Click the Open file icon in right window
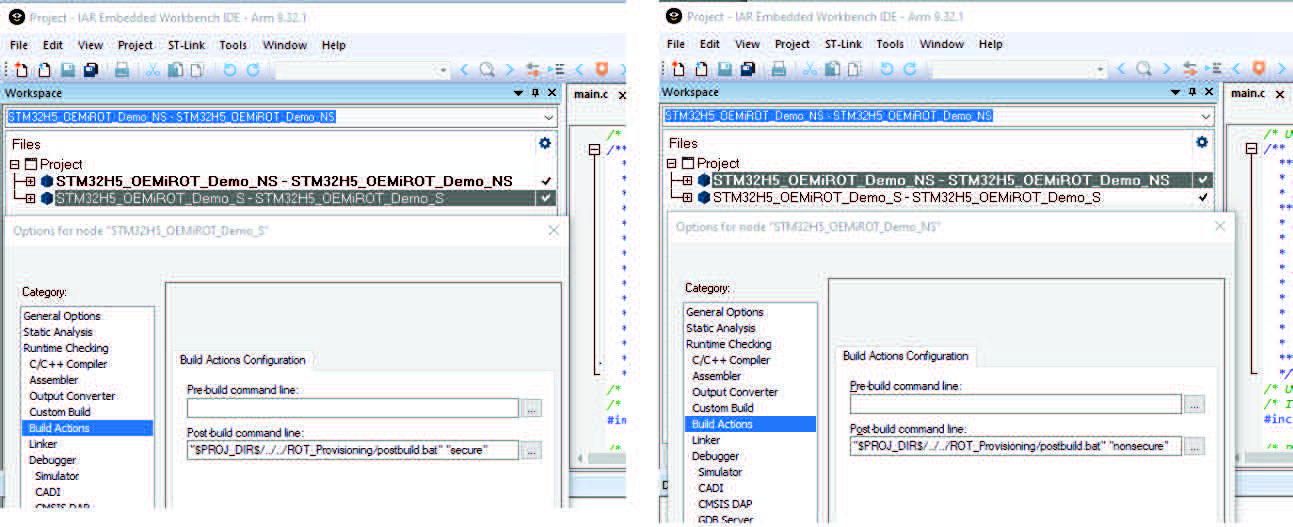Viewport: 1293px width, 527px height. pyautogui.click(x=702, y=69)
